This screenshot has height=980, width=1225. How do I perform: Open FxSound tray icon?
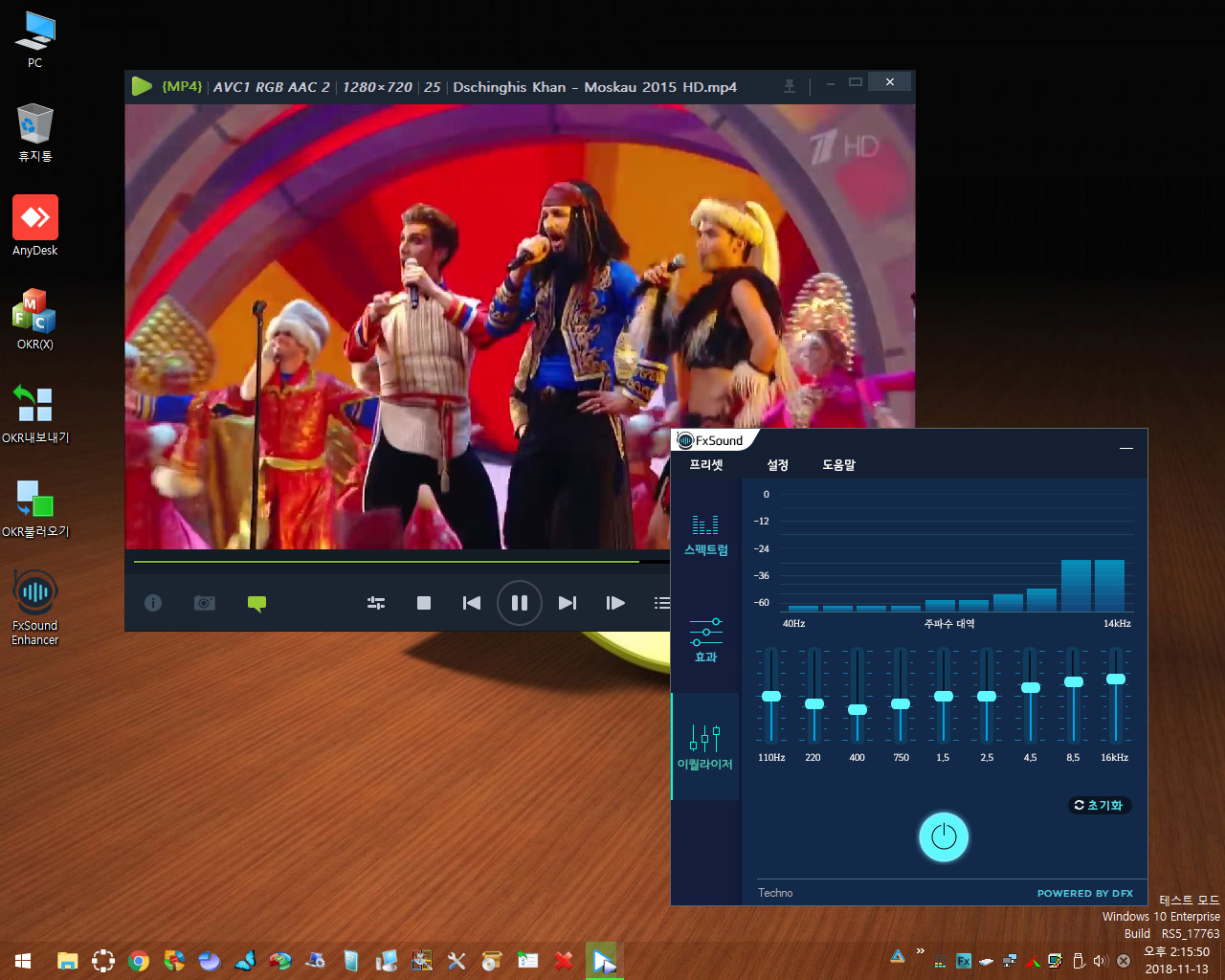click(963, 961)
